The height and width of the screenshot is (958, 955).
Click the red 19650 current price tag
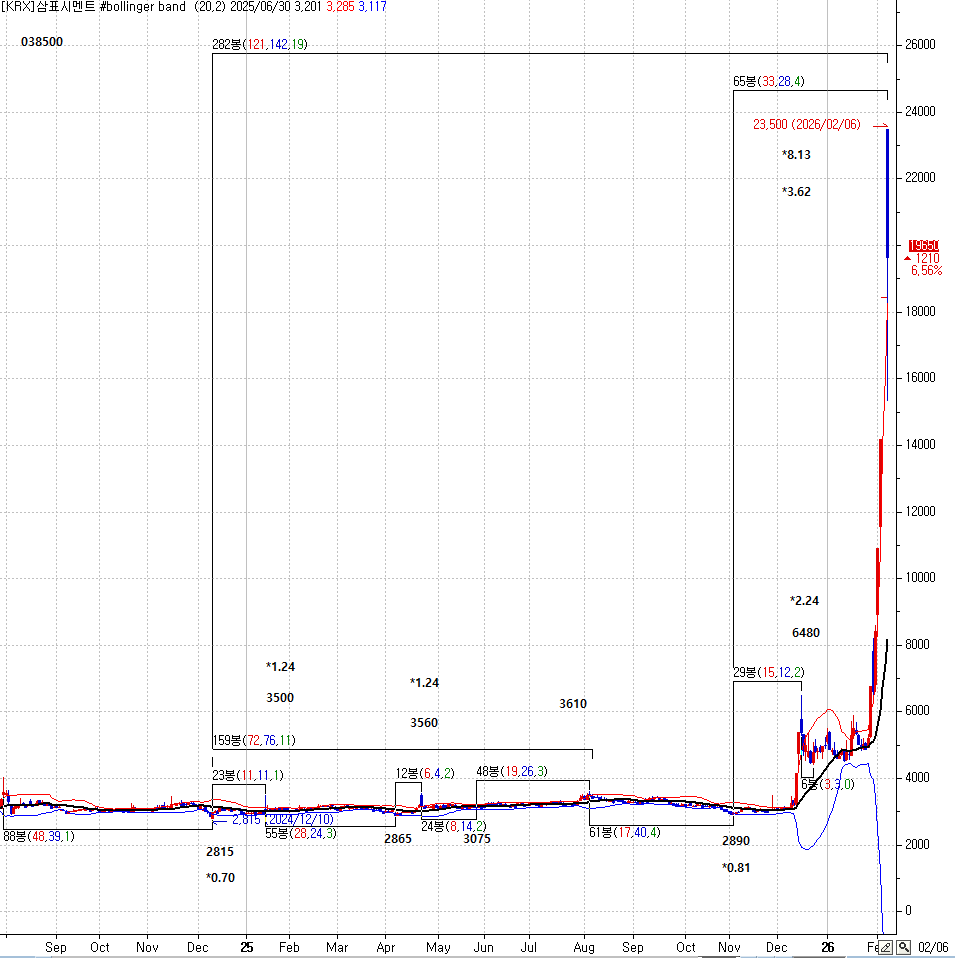[923, 245]
